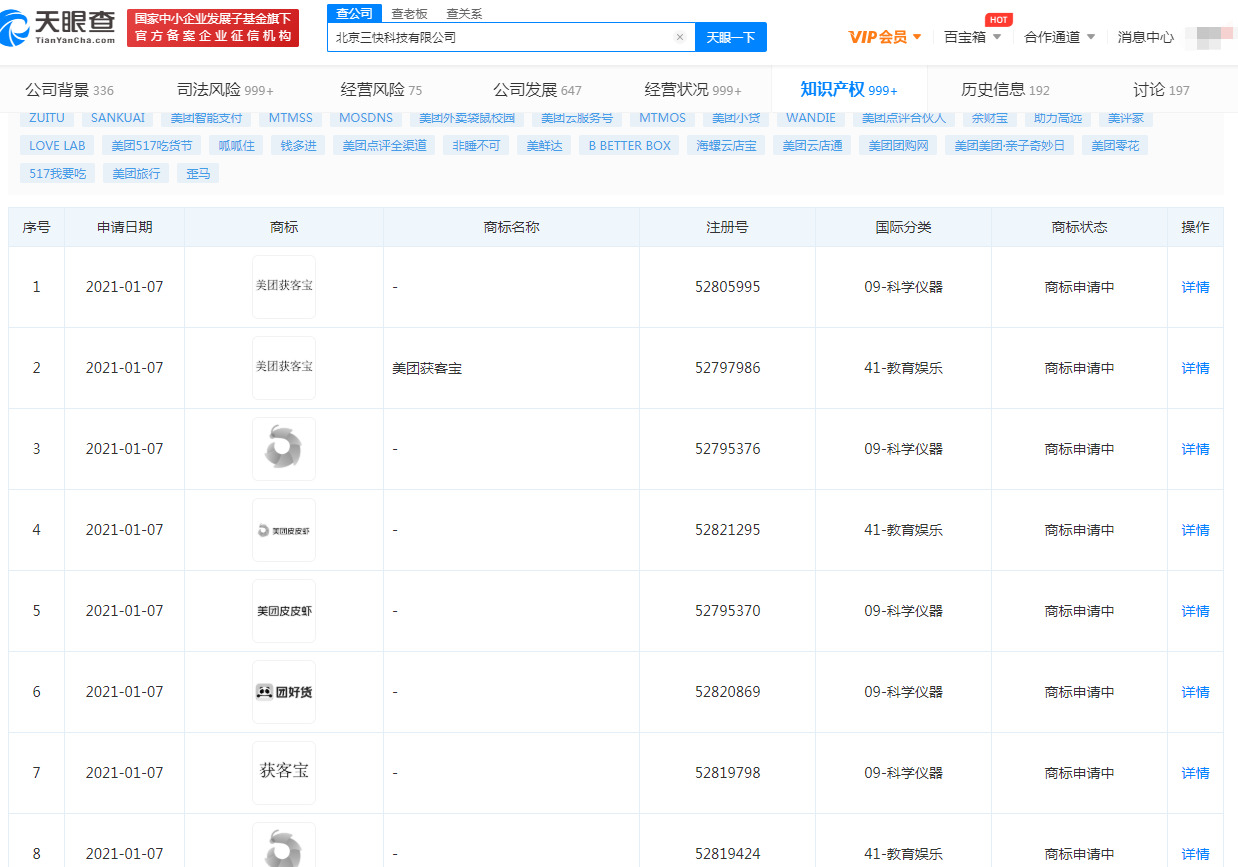Viewport: 1238px width, 867px height.
Task: Select the 美团云店通 trademark tag
Action: pos(812,145)
